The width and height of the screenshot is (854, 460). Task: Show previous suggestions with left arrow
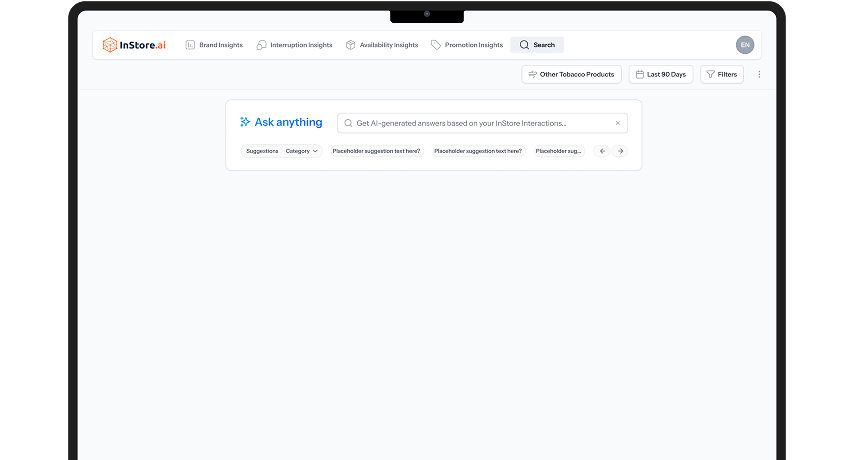602,151
